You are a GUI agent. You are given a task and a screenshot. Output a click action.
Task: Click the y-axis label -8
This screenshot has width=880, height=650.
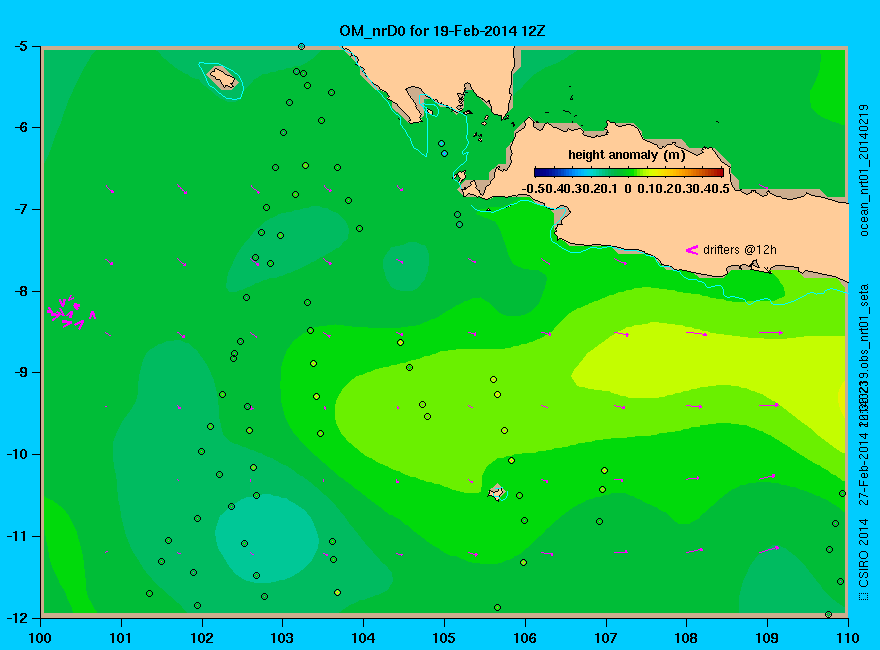(x=20, y=291)
